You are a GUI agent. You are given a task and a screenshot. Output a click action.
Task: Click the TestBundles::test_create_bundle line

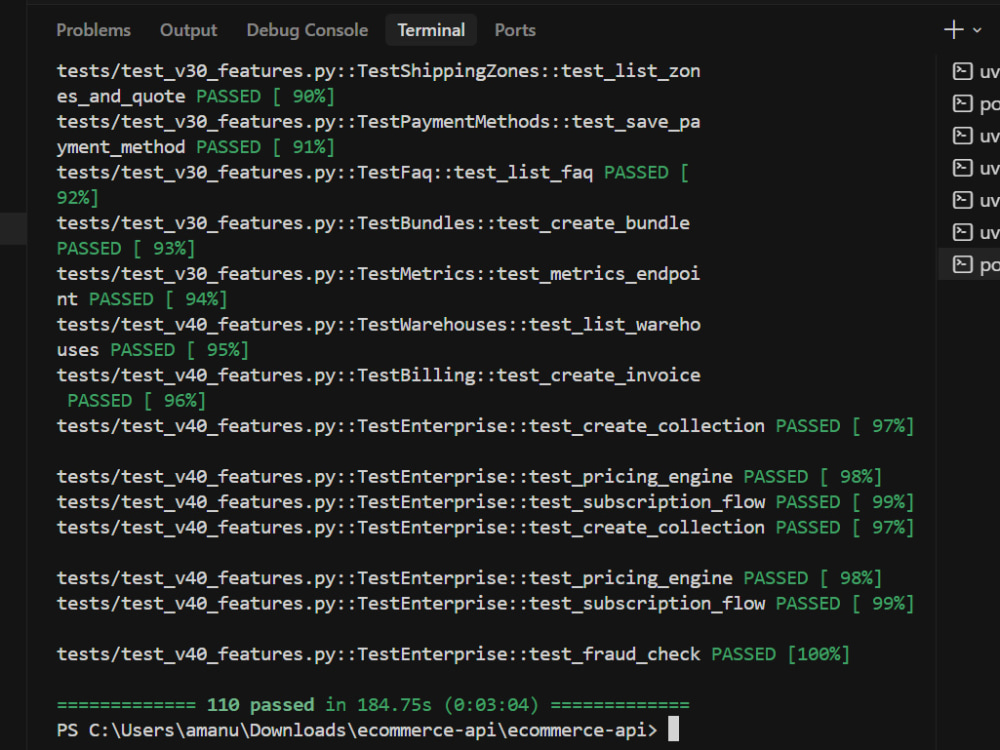pyautogui.click(x=373, y=223)
